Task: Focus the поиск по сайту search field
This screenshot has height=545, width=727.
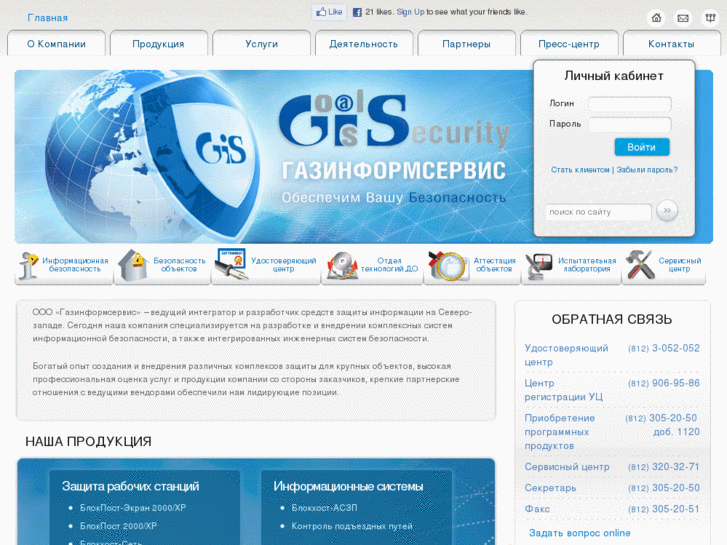Action: pyautogui.click(x=598, y=212)
